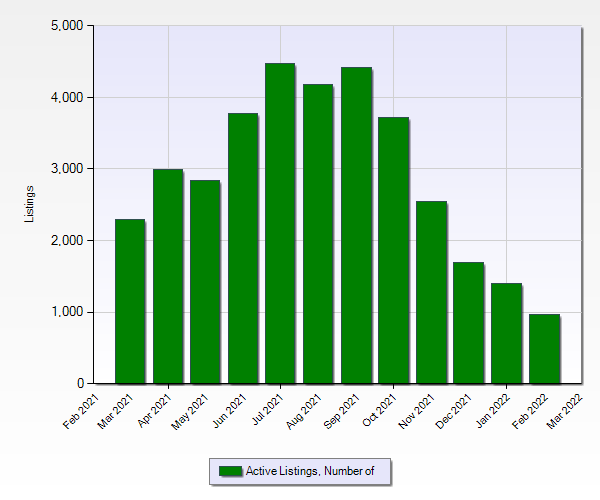Image resolution: width=600 pixels, height=500 pixels.
Task: Click the 5,000 y-axis tick label
Action: pos(67,26)
